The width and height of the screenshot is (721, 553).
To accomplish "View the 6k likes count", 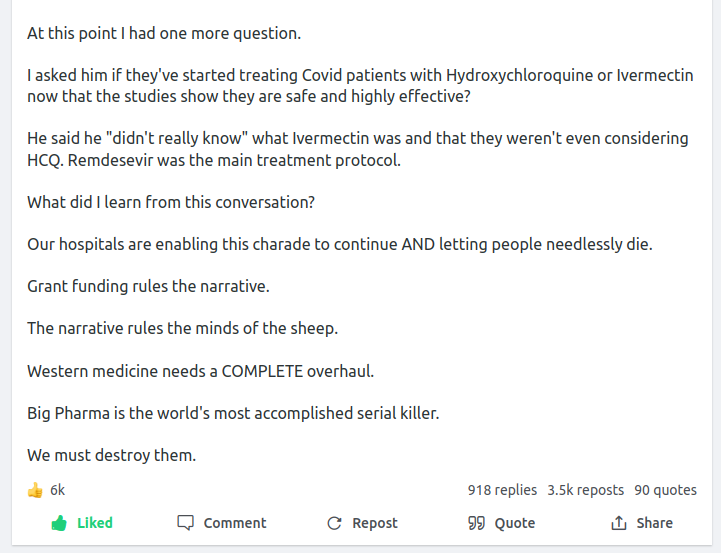I will pyautogui.click(x=58, y=490).
